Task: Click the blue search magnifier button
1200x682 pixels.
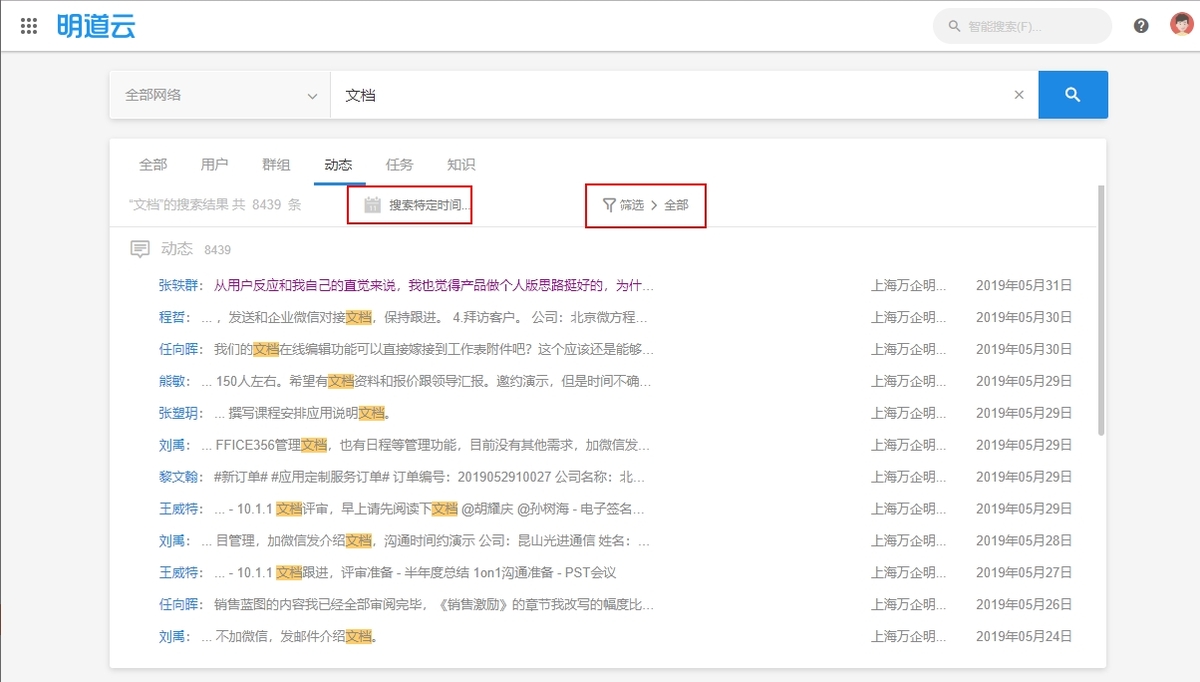Action: [x=1073, y=94]
